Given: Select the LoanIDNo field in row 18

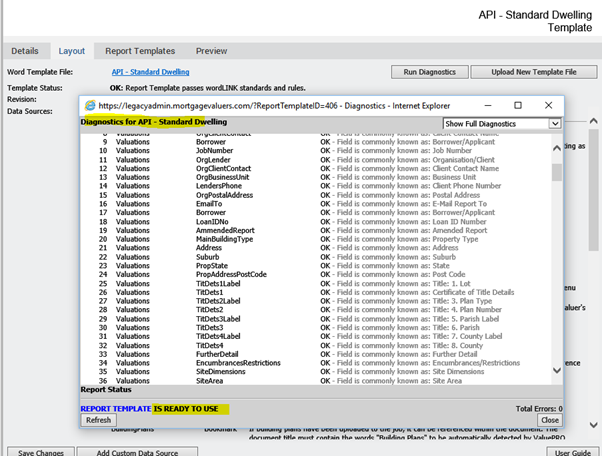Looking at the screenshot, I should tap(212, 222).
